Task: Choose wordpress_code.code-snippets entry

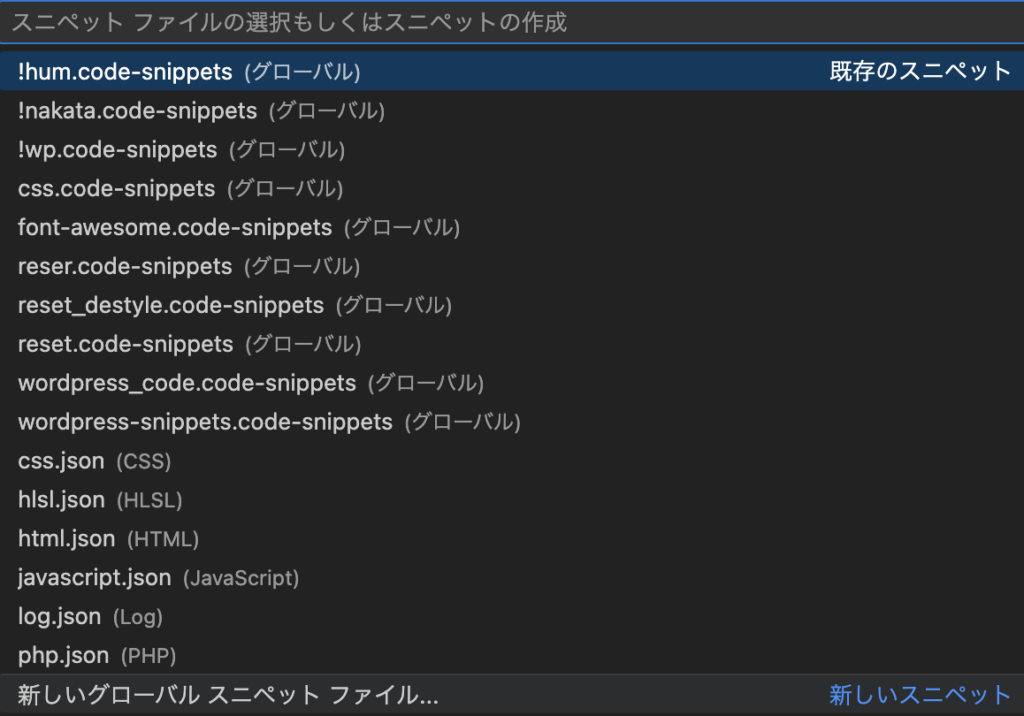Action: click(x=187, y=383)
